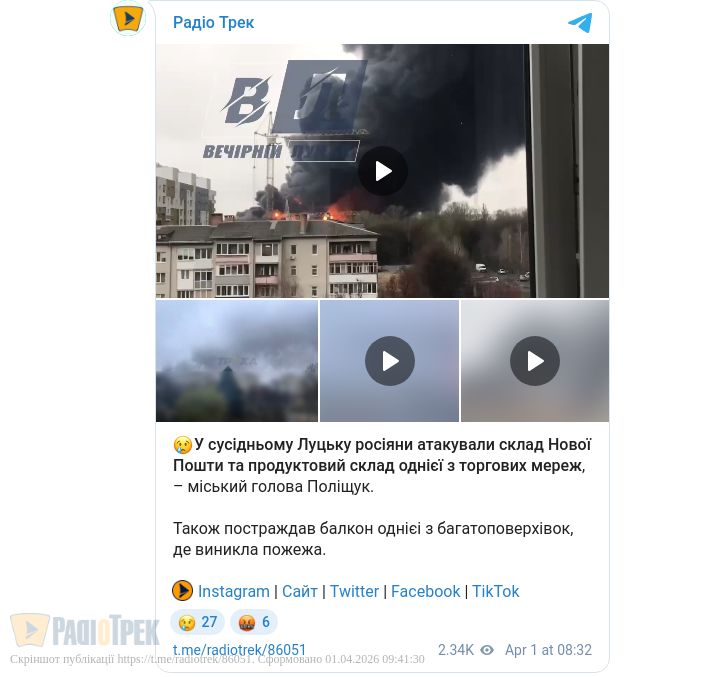Click the orange play icon before Instagram
The height and width of the screenshot is (677, 720).
click(x=182, y=591)
